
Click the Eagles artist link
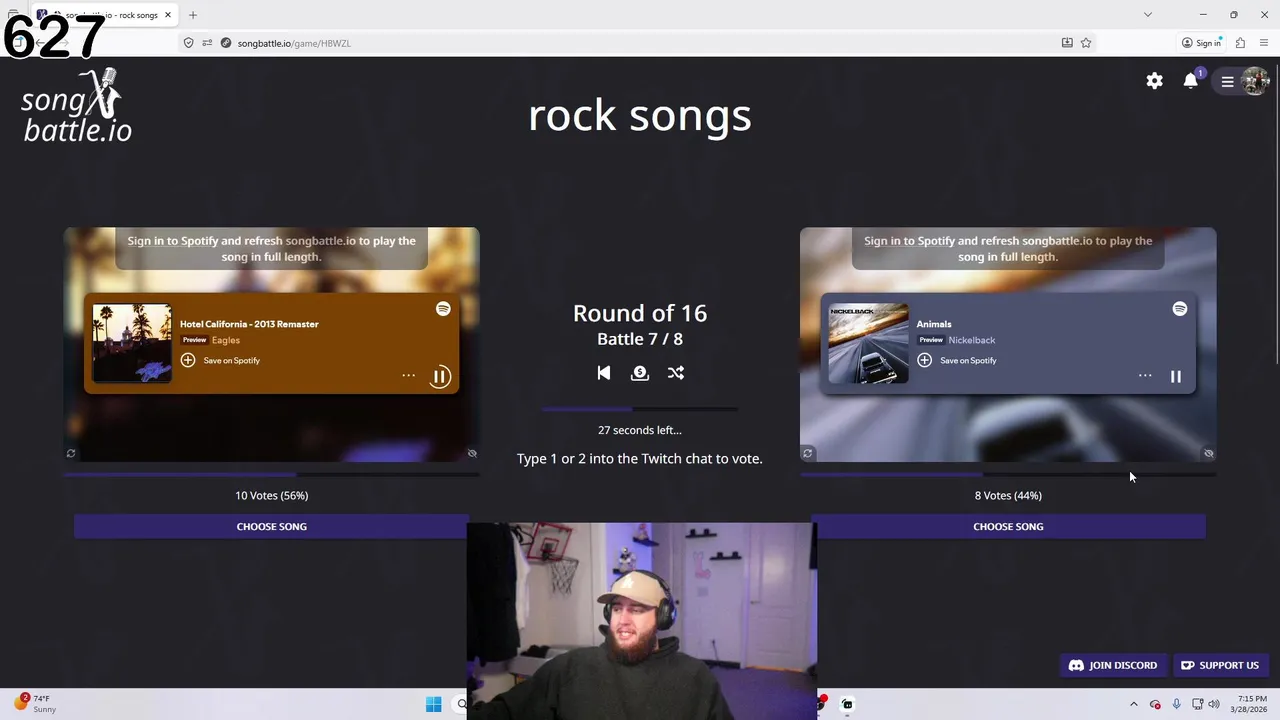[x=226, y=340]
